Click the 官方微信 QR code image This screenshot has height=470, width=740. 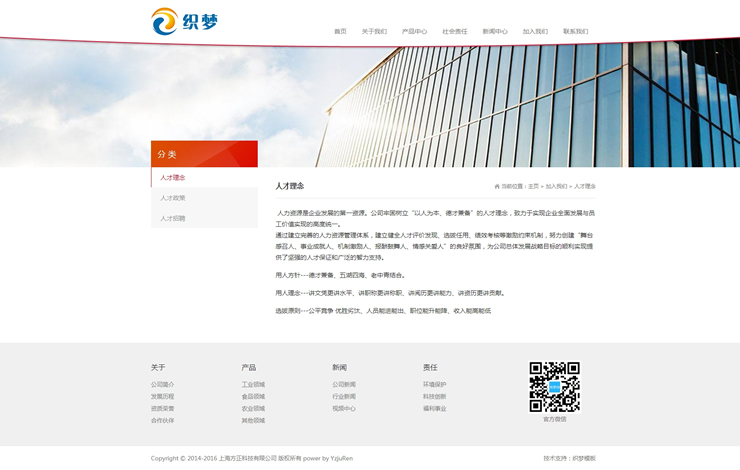point(554,386)
